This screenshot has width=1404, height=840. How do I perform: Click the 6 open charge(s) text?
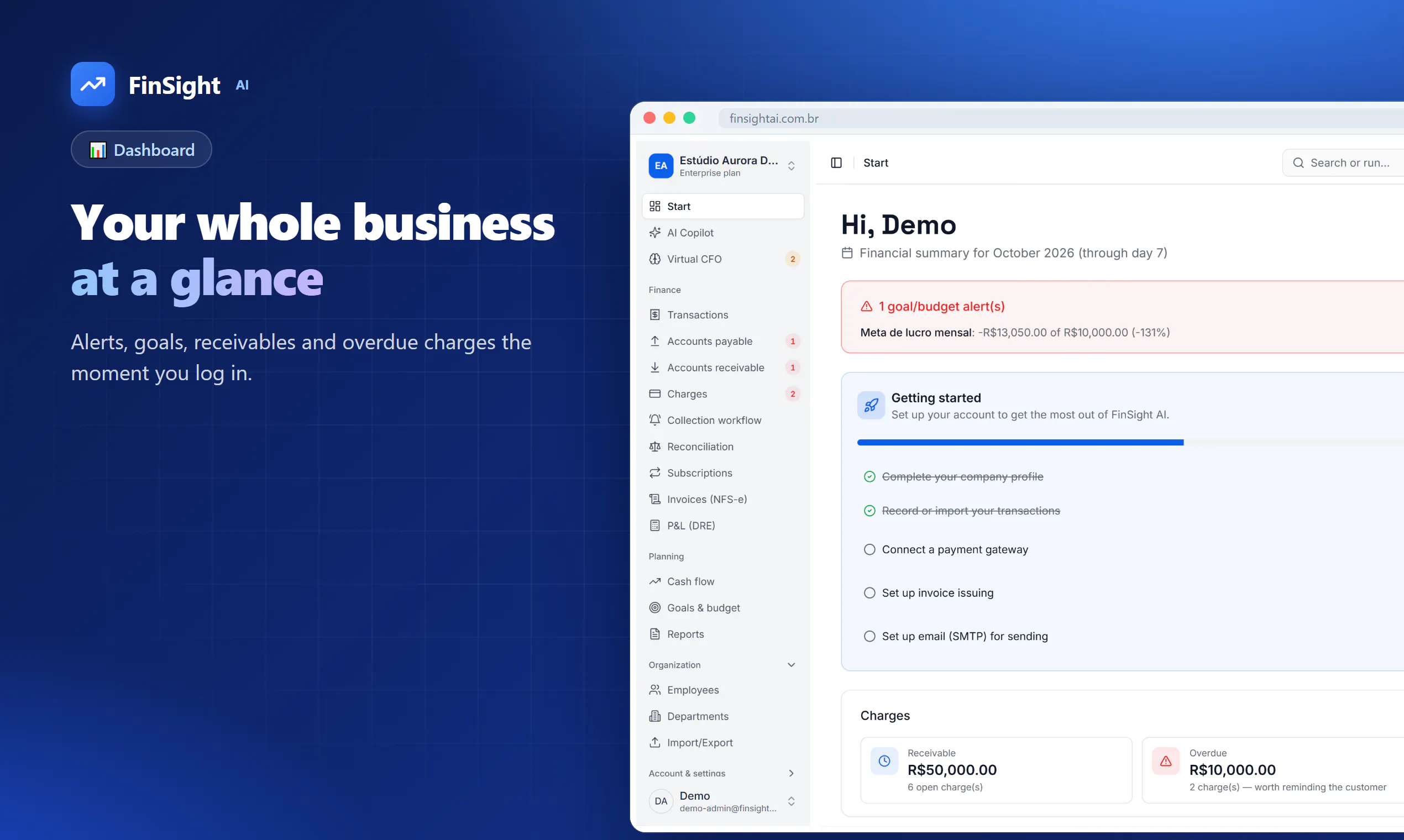(945, 787)
